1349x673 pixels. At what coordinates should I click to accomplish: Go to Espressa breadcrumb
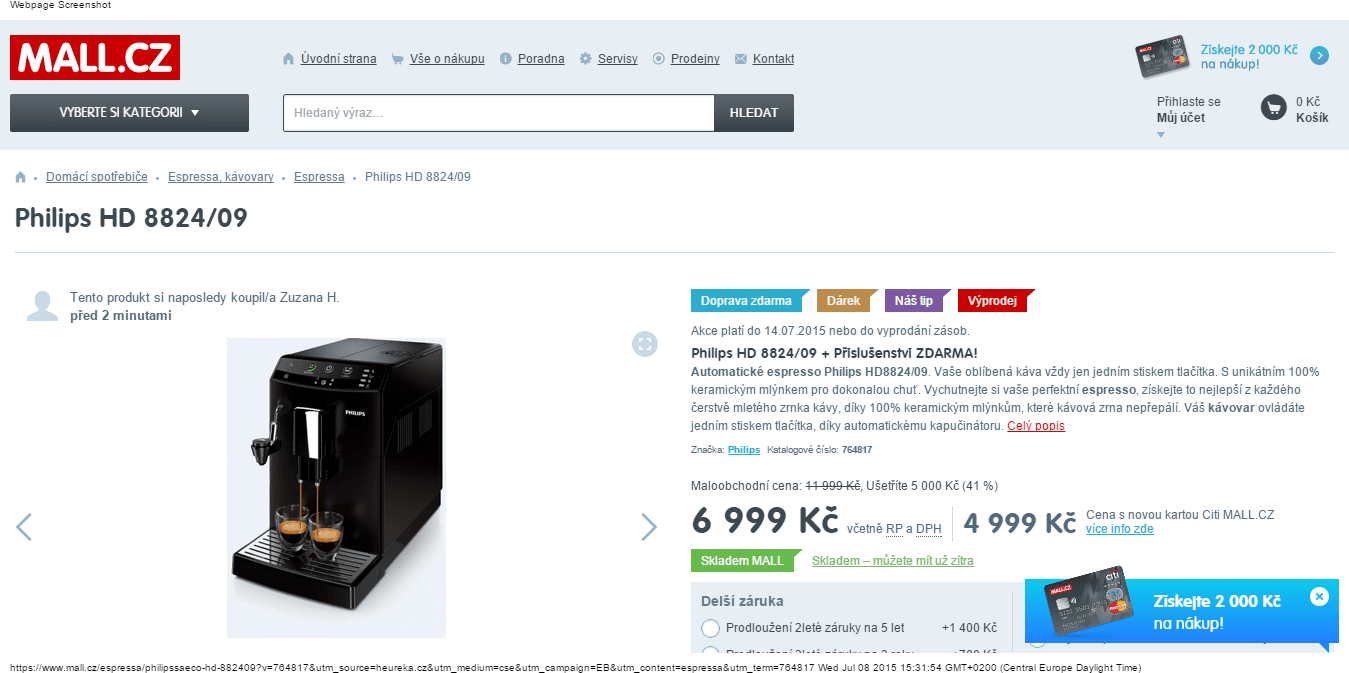tap(319, 177)
